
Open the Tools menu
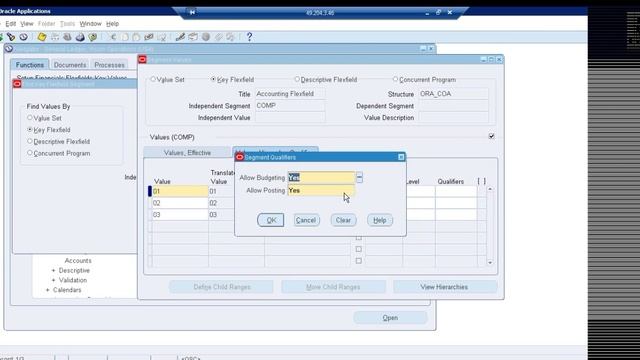67,24
